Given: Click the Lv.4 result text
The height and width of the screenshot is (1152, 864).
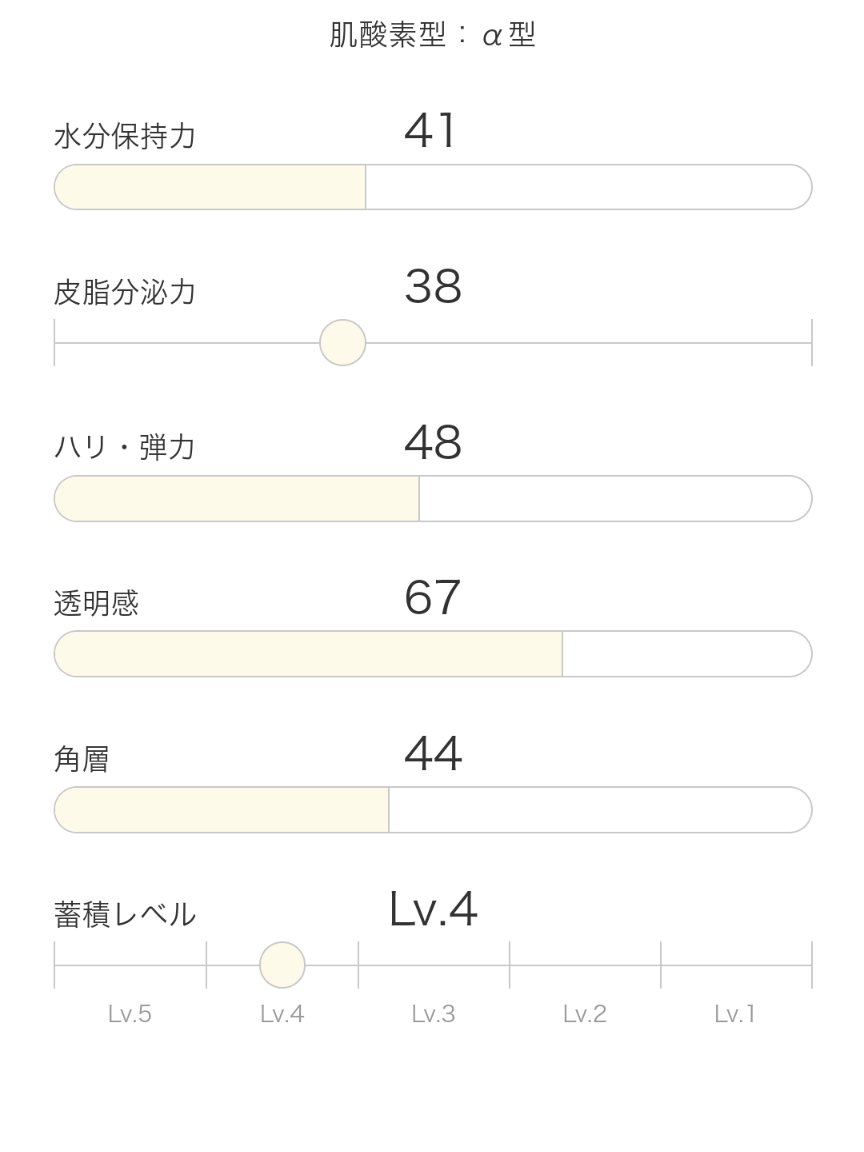Looking at the screenshot, I should tap(432, 908).
